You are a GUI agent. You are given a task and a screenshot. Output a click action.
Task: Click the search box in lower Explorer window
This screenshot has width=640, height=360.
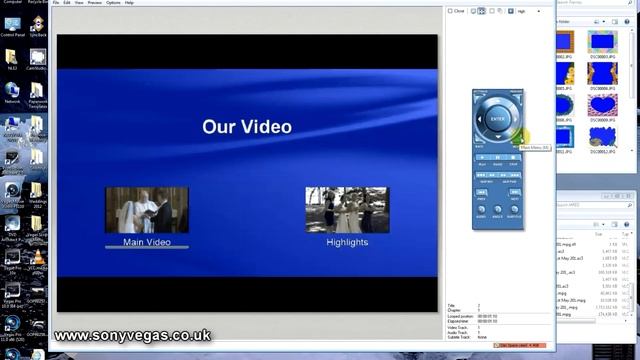point(595,205)
